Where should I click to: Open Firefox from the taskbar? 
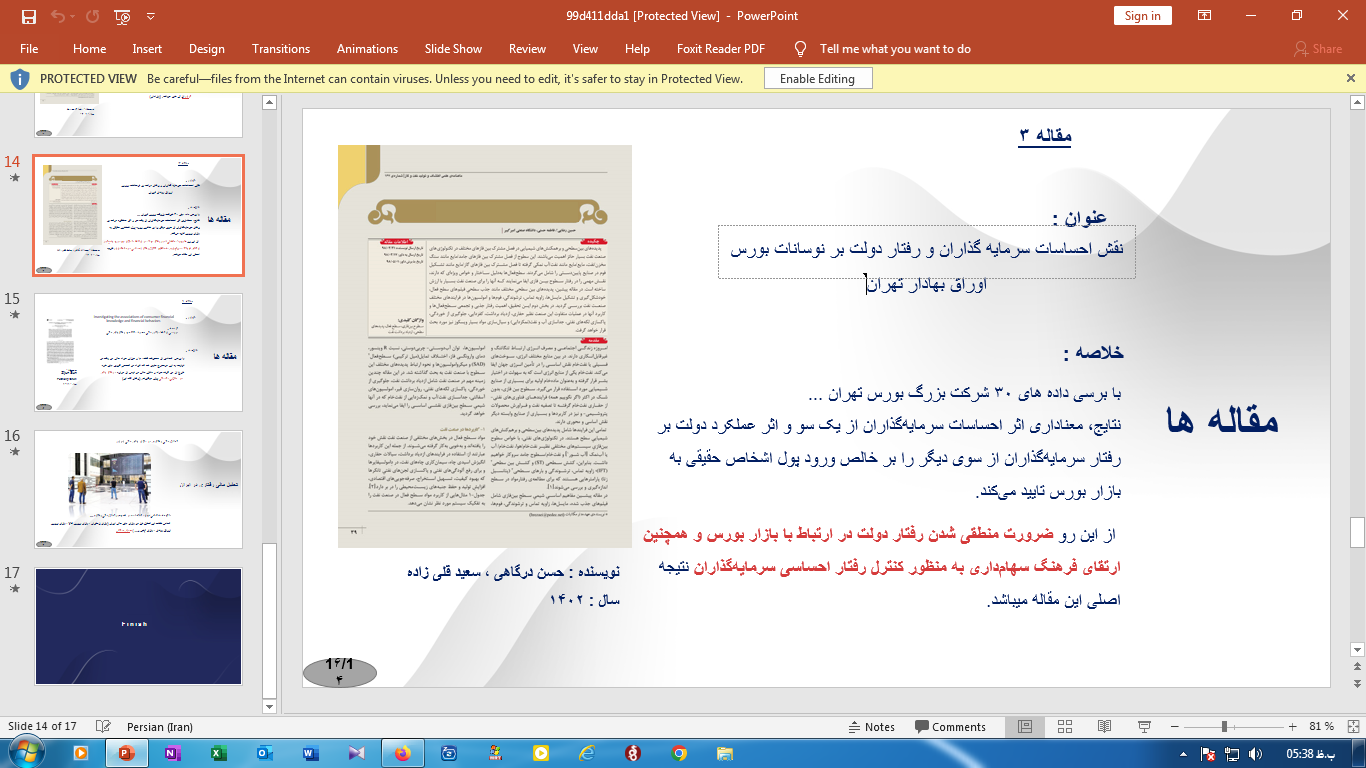tap(403, 753)
